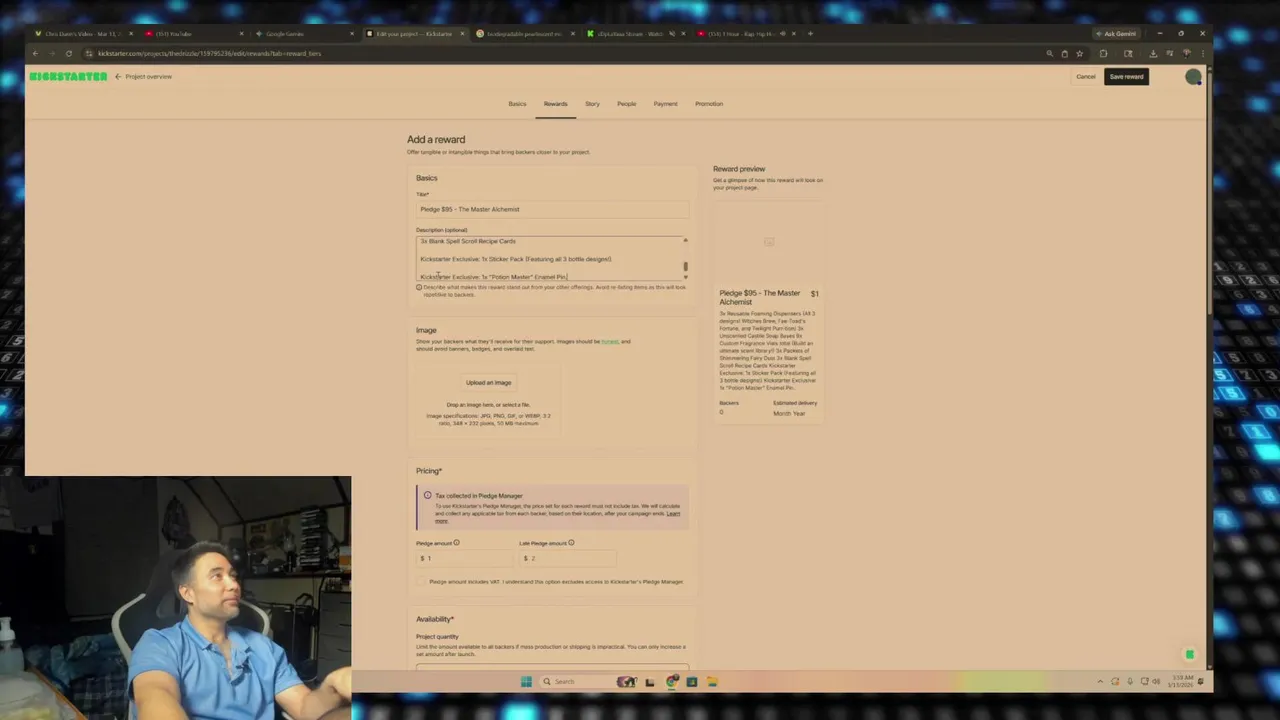Click the Pledge amount input field
1280x720 pixels.
[x=463, y=558]
